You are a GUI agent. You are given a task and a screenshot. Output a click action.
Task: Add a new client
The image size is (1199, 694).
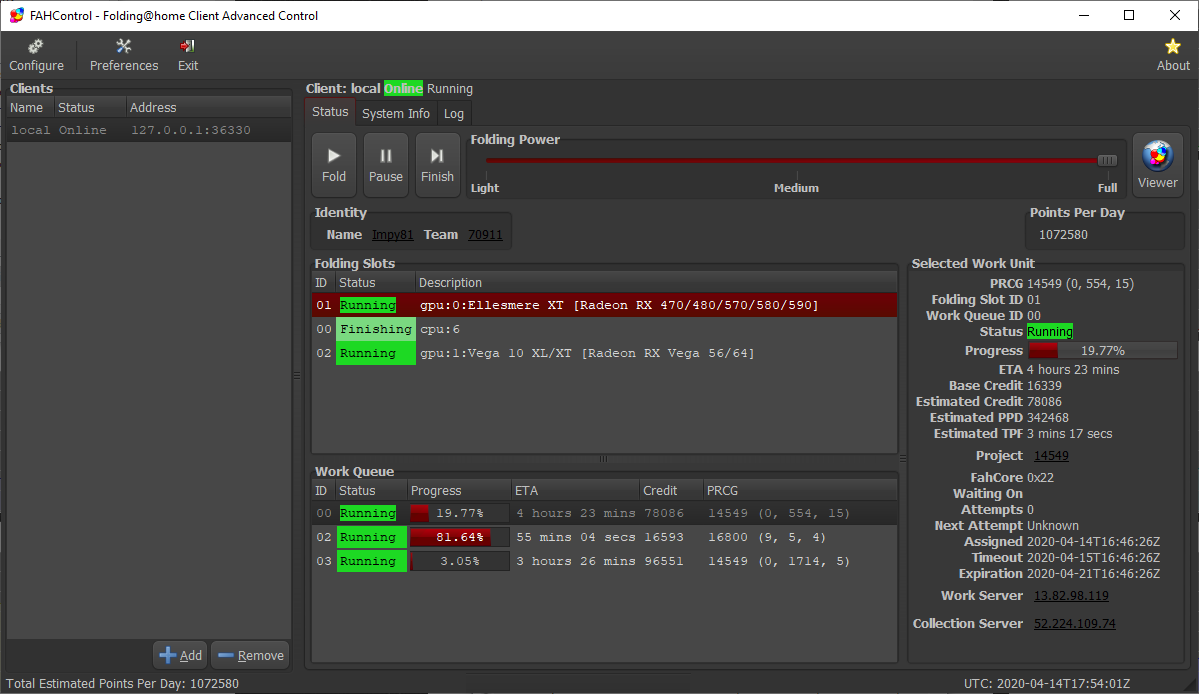181,655
